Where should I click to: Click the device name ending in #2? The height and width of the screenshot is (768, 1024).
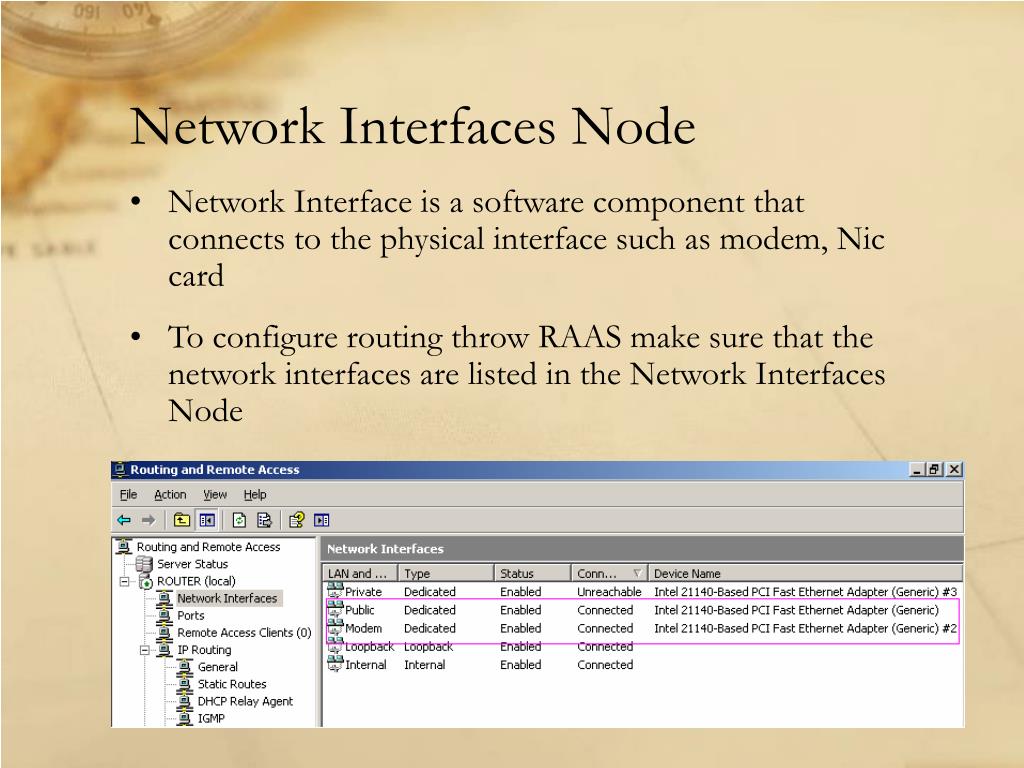(x=806, y=628)
